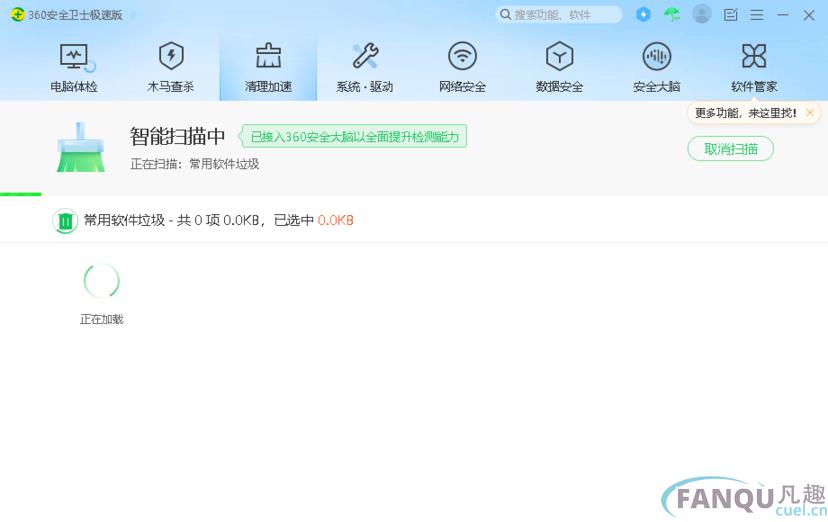Screen dimensions: 828x522
Task: Select the 清理加速 cleanup tab
Action: tap(268, 66)
